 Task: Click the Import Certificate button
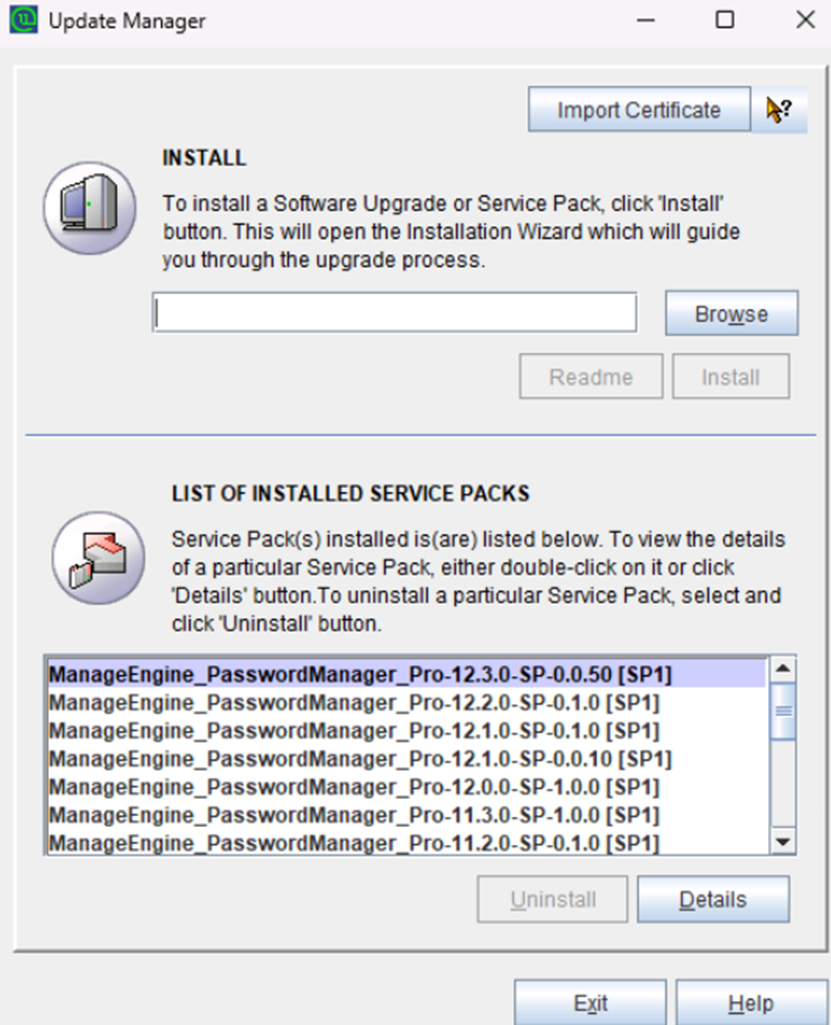[639, 110]
